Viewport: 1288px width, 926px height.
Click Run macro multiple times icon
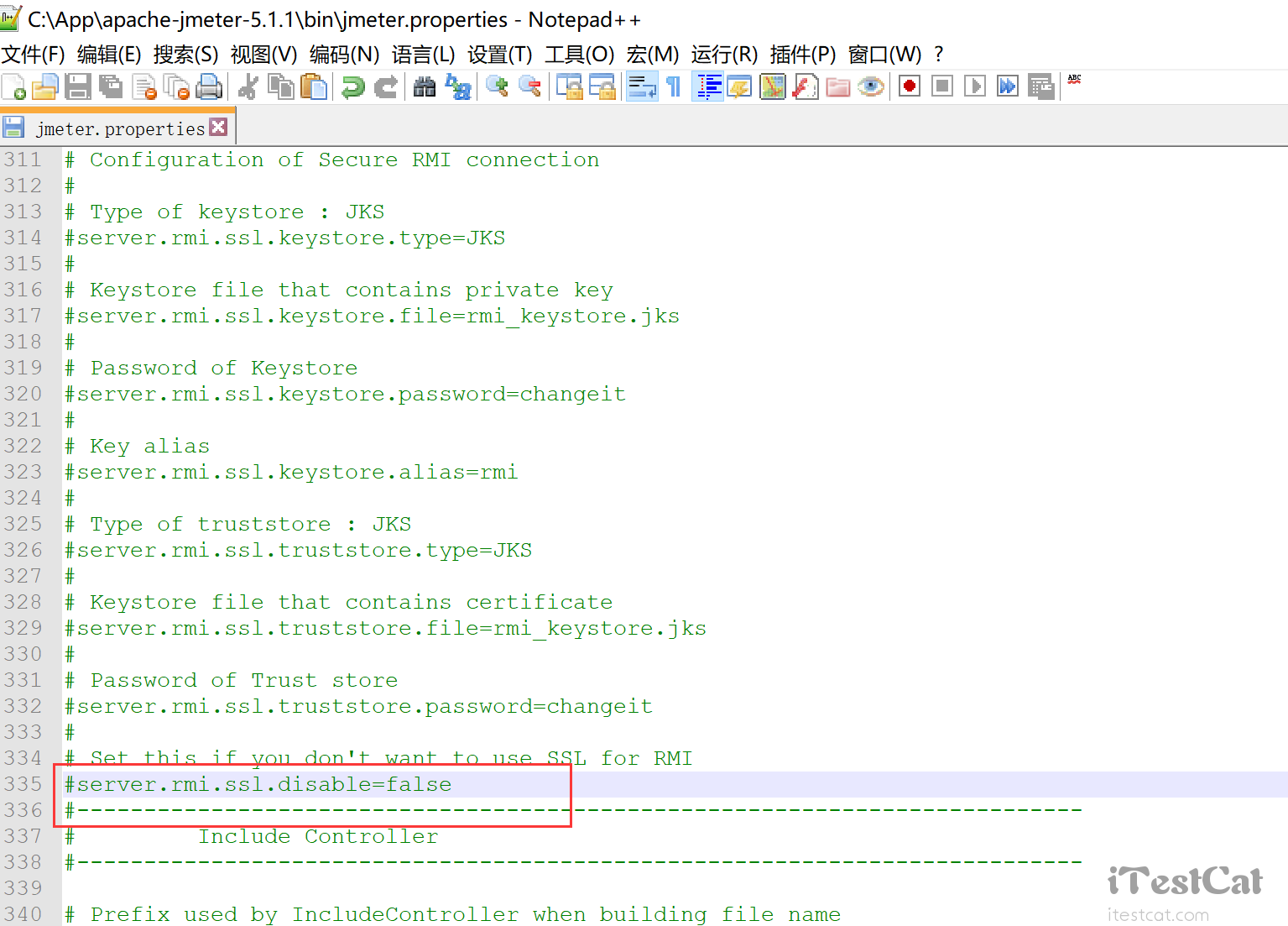pyautogui.click(x=1008, y=86)
